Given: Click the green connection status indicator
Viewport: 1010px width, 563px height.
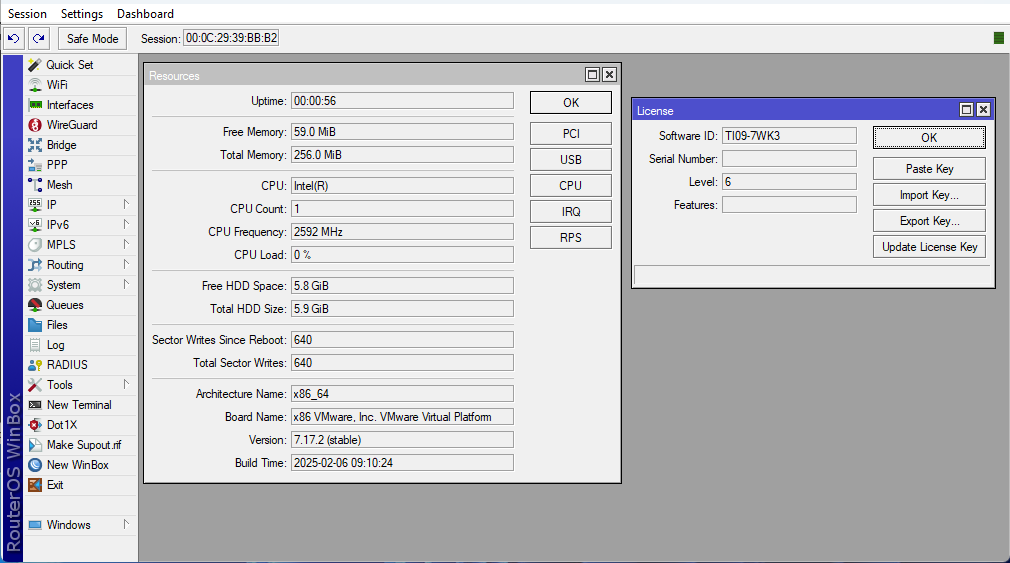Looking at the screenshot, I should pos(999,38).
